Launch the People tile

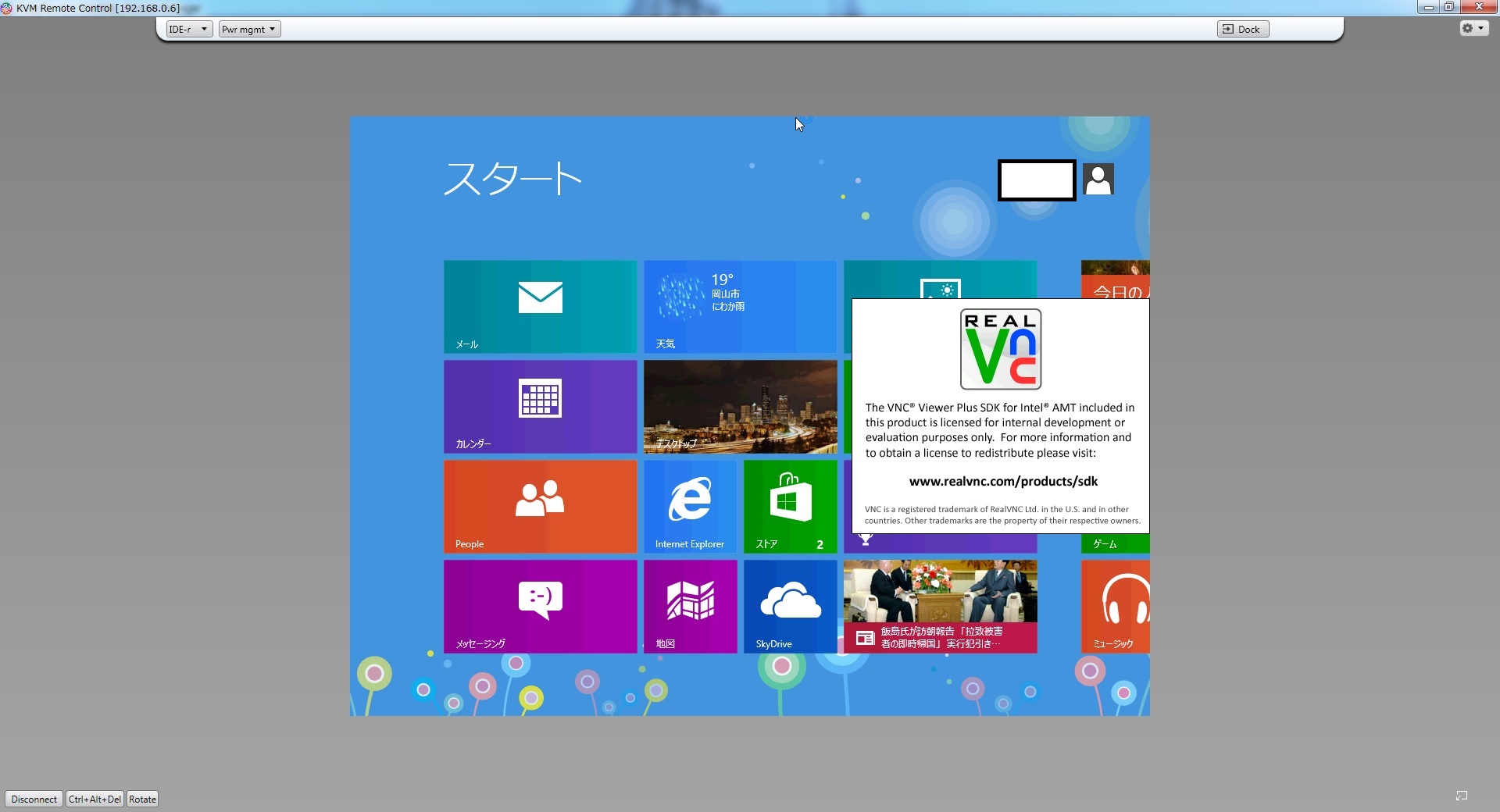(540, 506)
